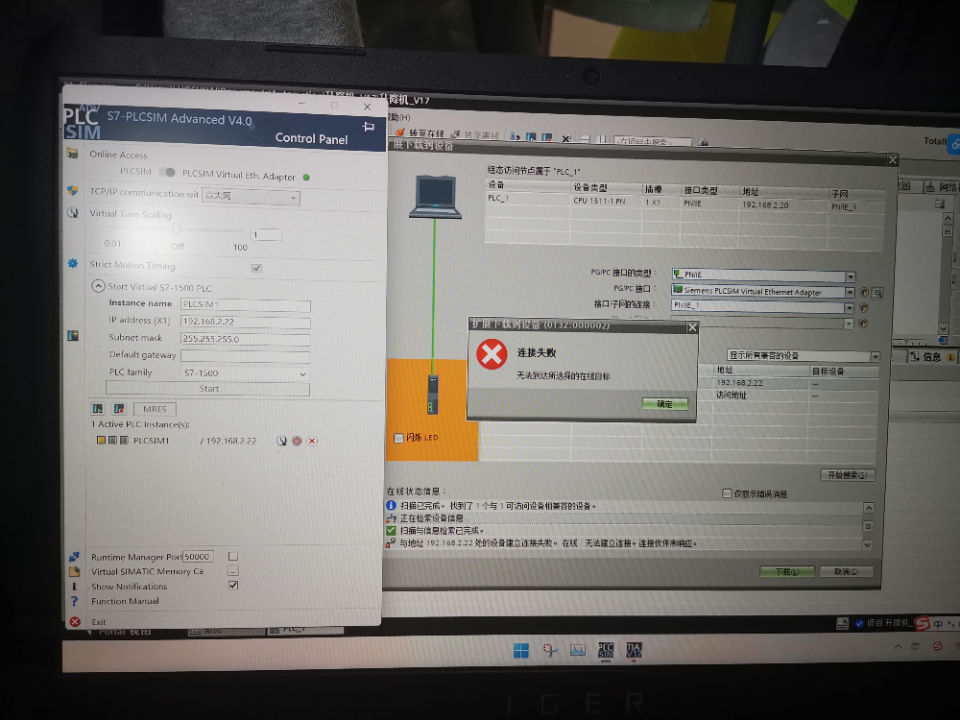Remove the PLCSIM1 instance with red X
Viewport: 960px width, 720px height.
312,441
